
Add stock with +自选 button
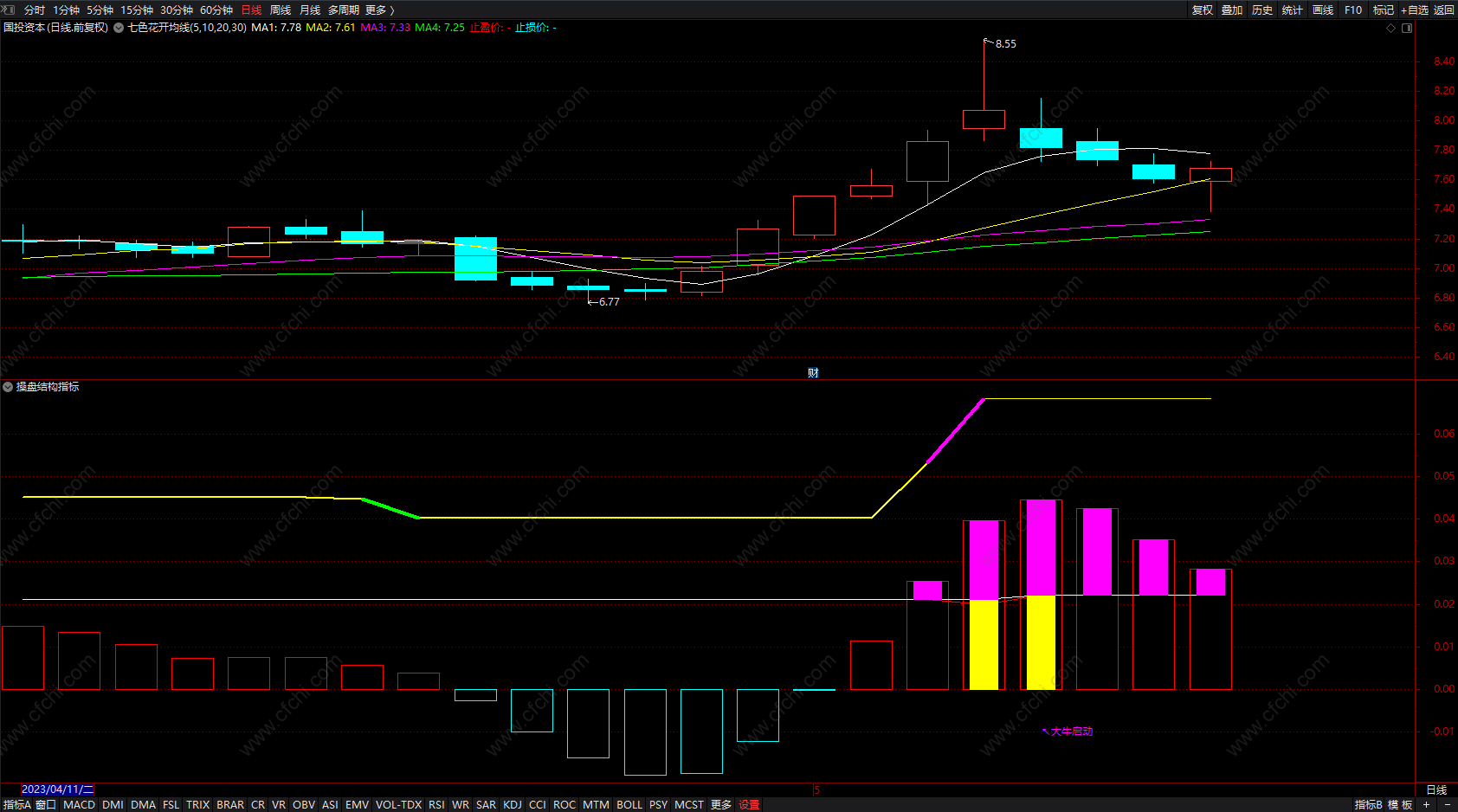coord(1415,10)
